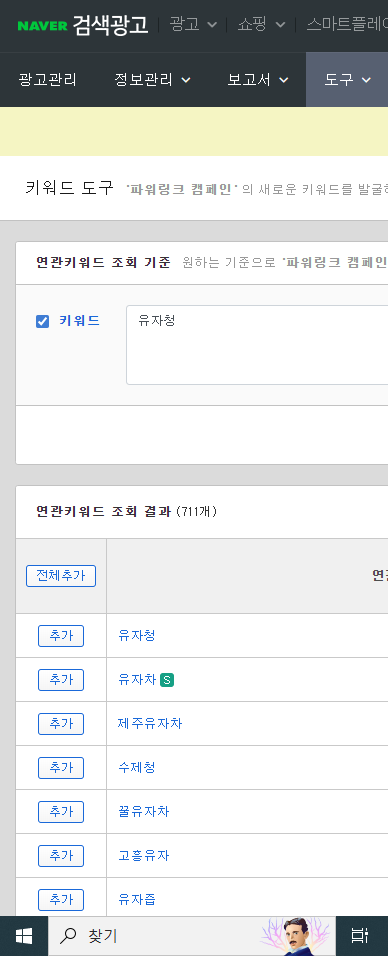
Task: Open the 보고서 menu
Action: click(x=257, y=80)
